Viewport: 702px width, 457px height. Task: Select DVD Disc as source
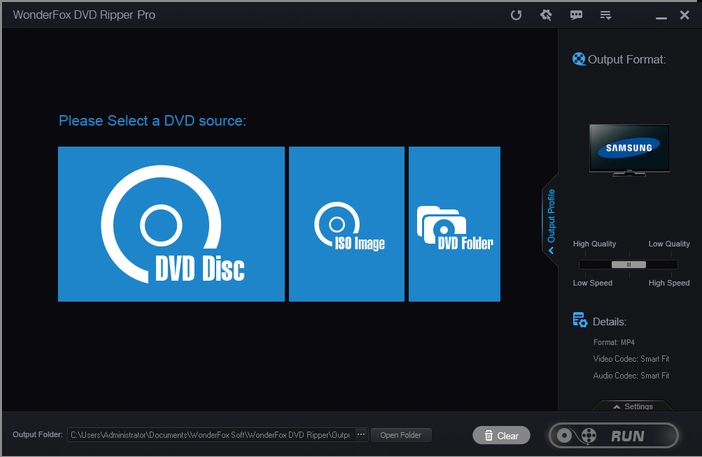click(171, 224)
